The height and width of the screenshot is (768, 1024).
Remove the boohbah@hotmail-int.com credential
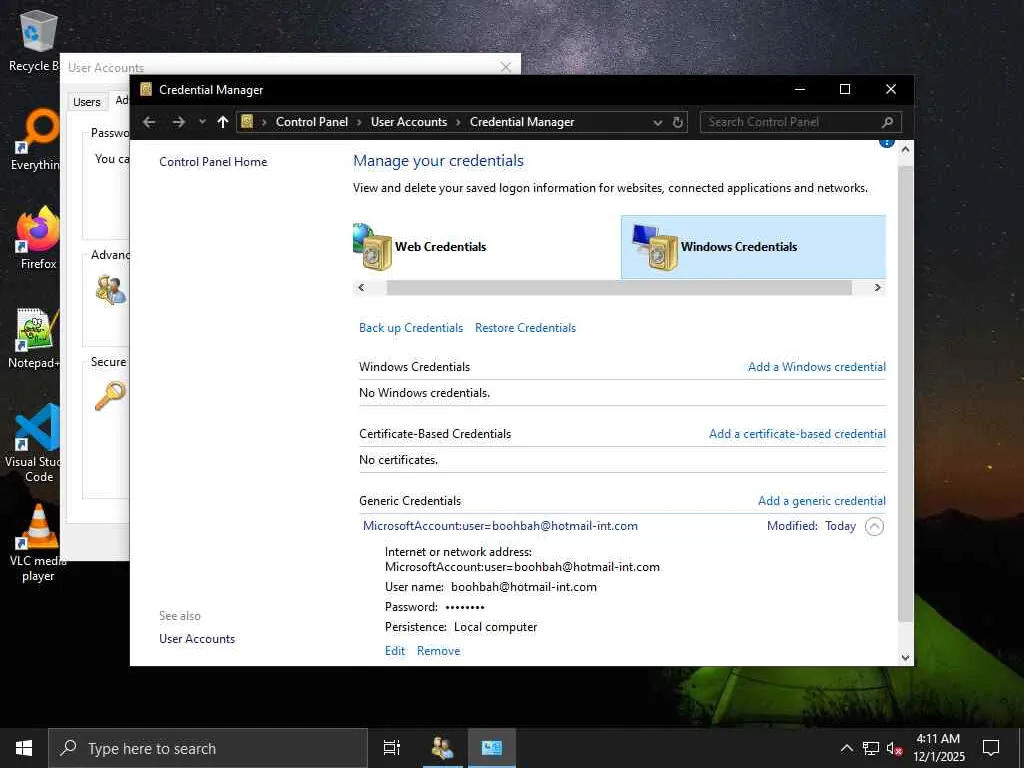(x=438, y=651)
